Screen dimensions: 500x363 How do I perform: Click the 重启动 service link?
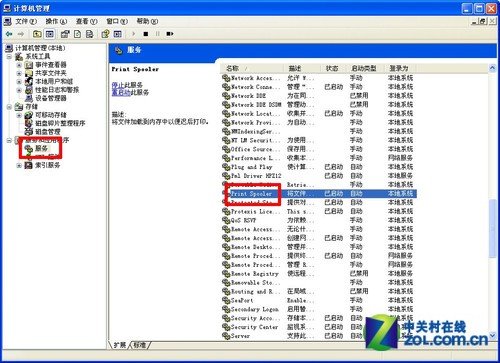coord(121,92)
